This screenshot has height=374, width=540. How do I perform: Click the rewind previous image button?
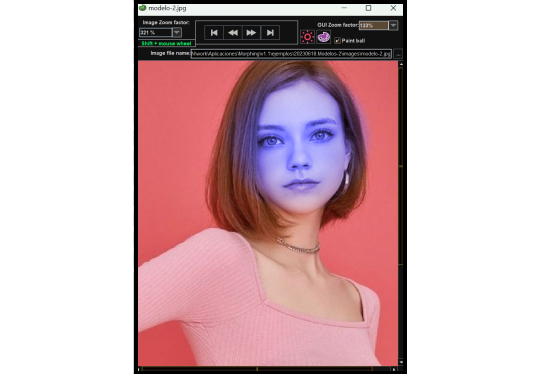(x=233, y=33)
